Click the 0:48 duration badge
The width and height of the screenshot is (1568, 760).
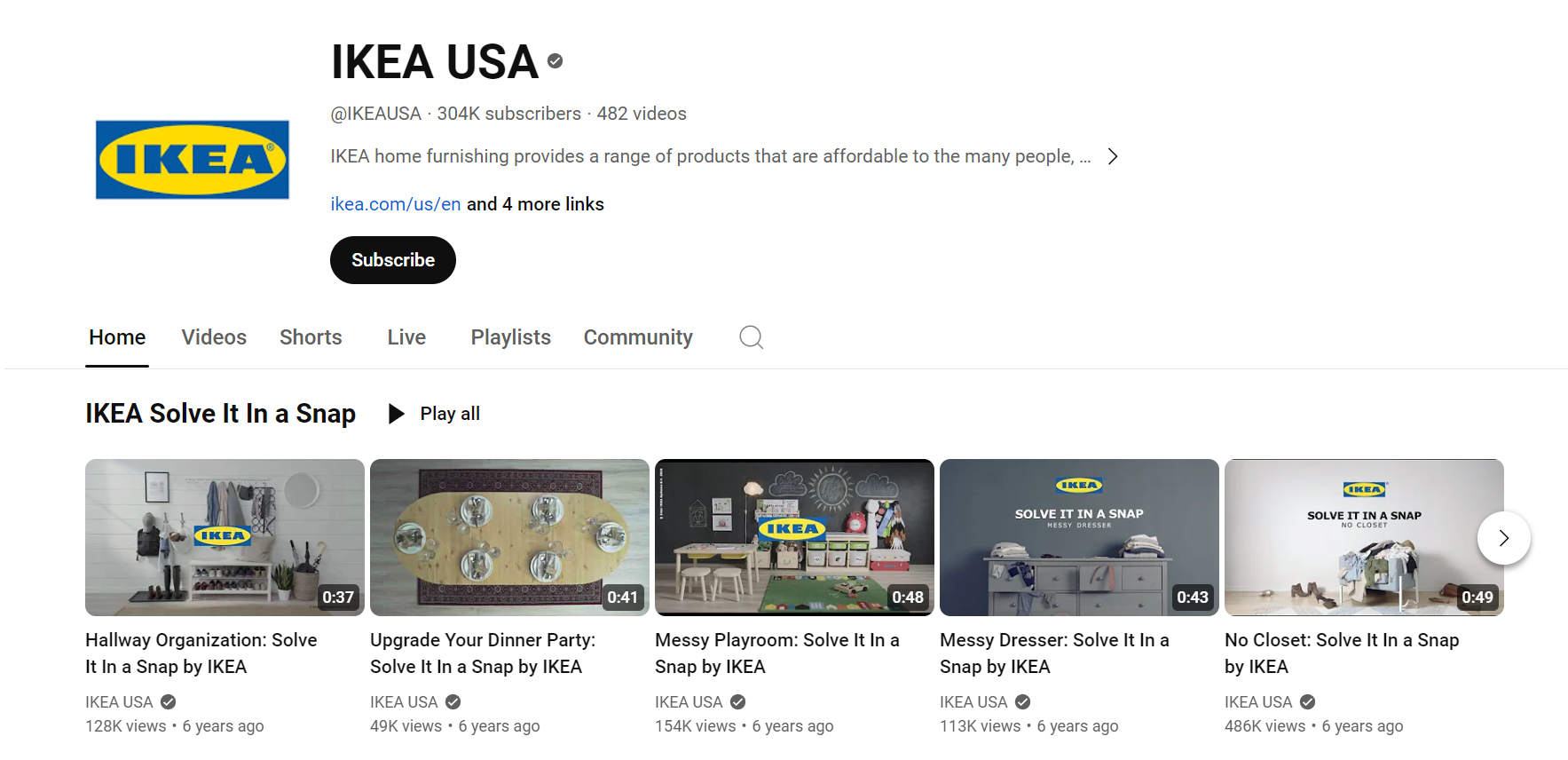(908, 598)
